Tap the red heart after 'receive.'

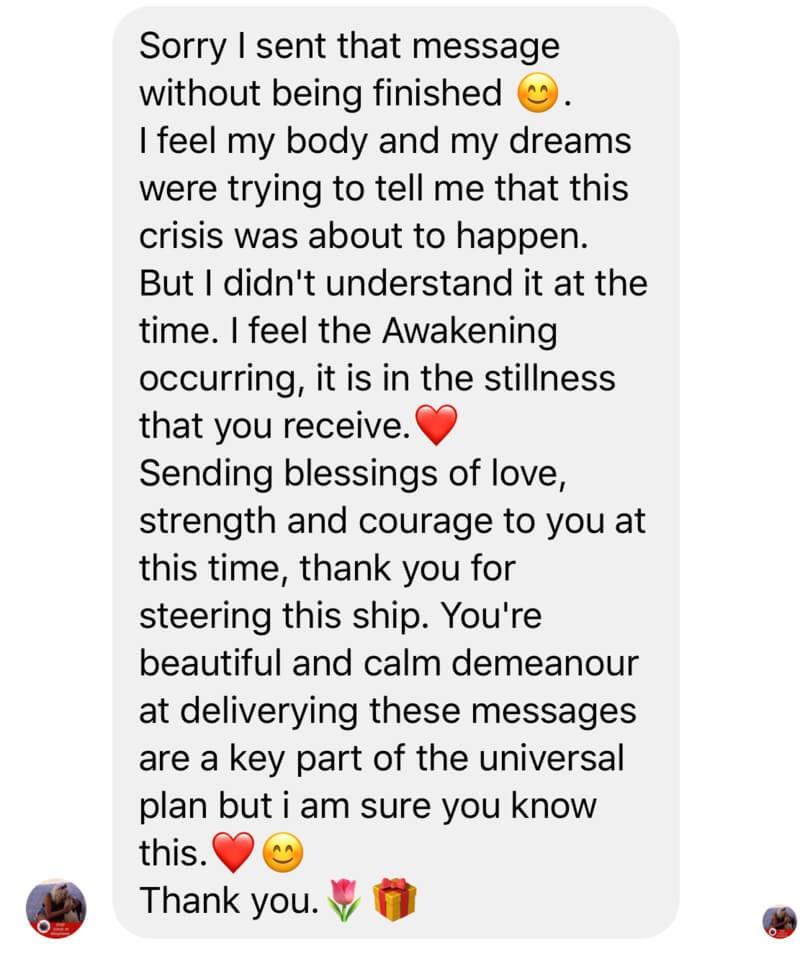436,424
